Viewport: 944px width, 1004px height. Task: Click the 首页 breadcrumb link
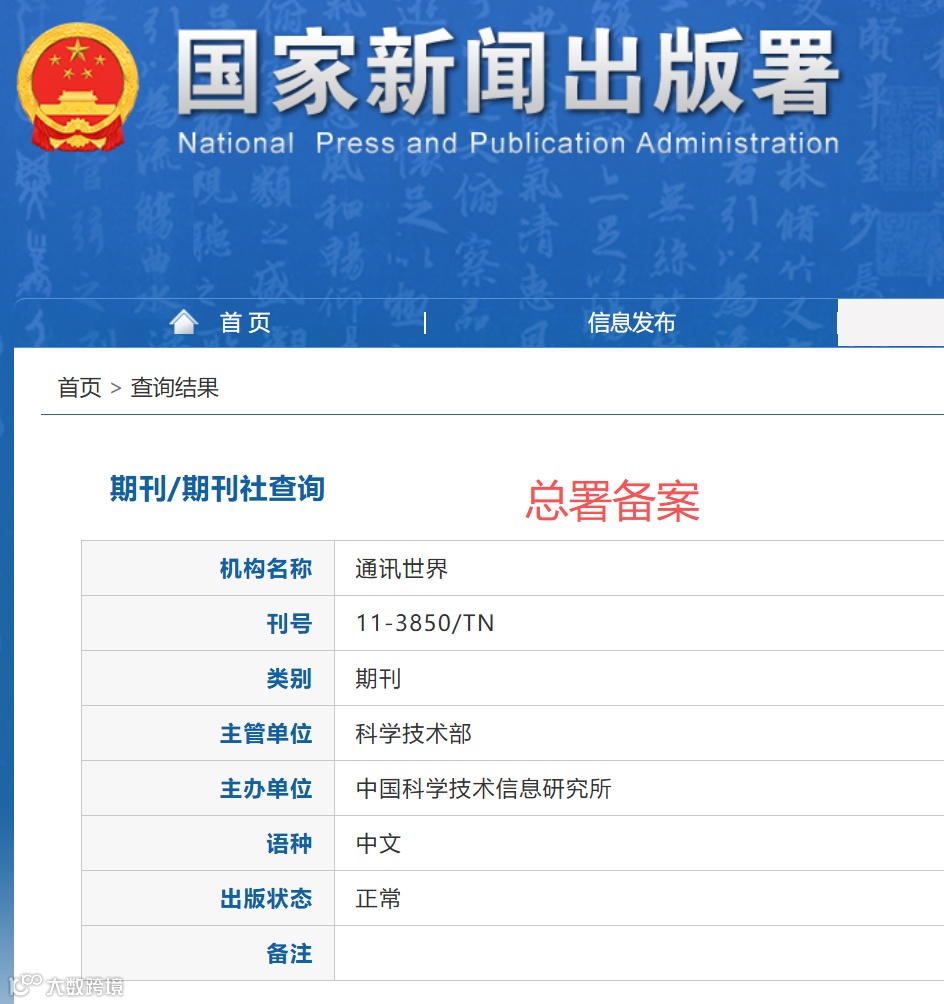(79, 388)
